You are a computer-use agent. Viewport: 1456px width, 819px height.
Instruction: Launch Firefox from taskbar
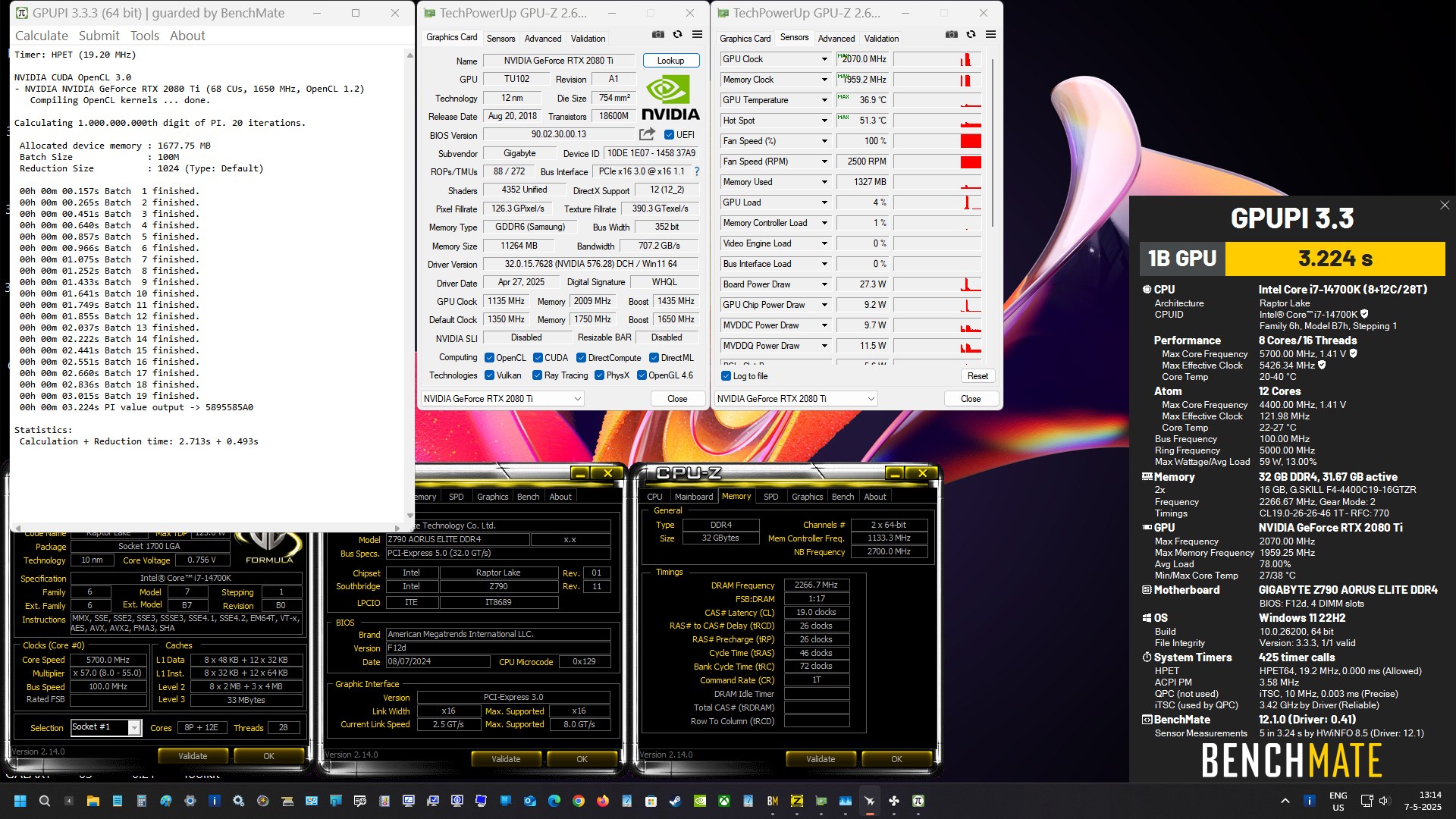point(603,801)
